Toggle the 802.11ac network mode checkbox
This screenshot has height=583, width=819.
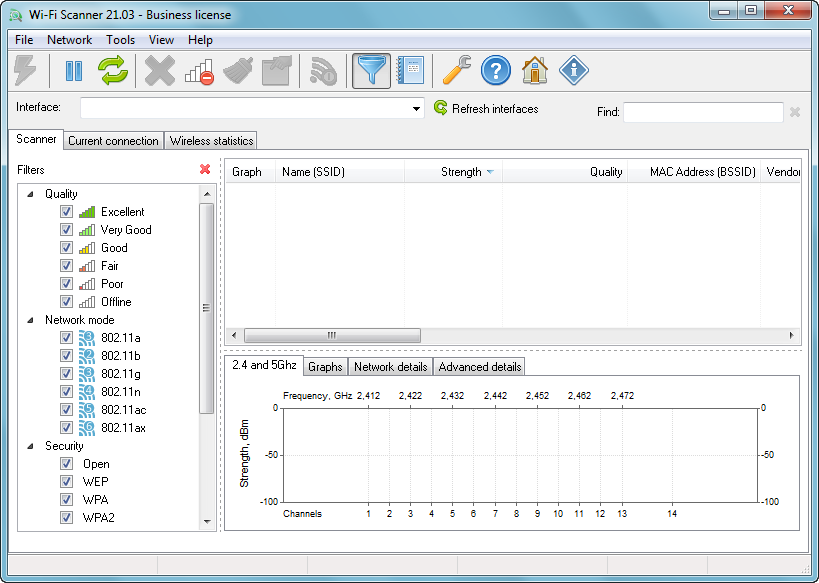coord(66,410)
